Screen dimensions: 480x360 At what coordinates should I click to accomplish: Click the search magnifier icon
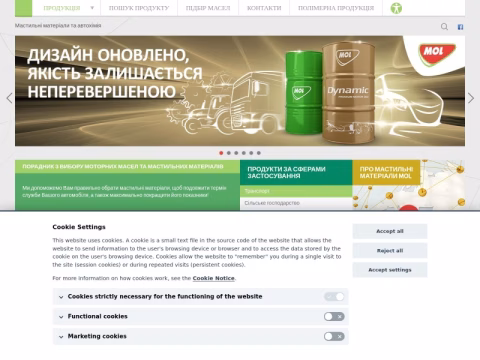pos(444,27)
